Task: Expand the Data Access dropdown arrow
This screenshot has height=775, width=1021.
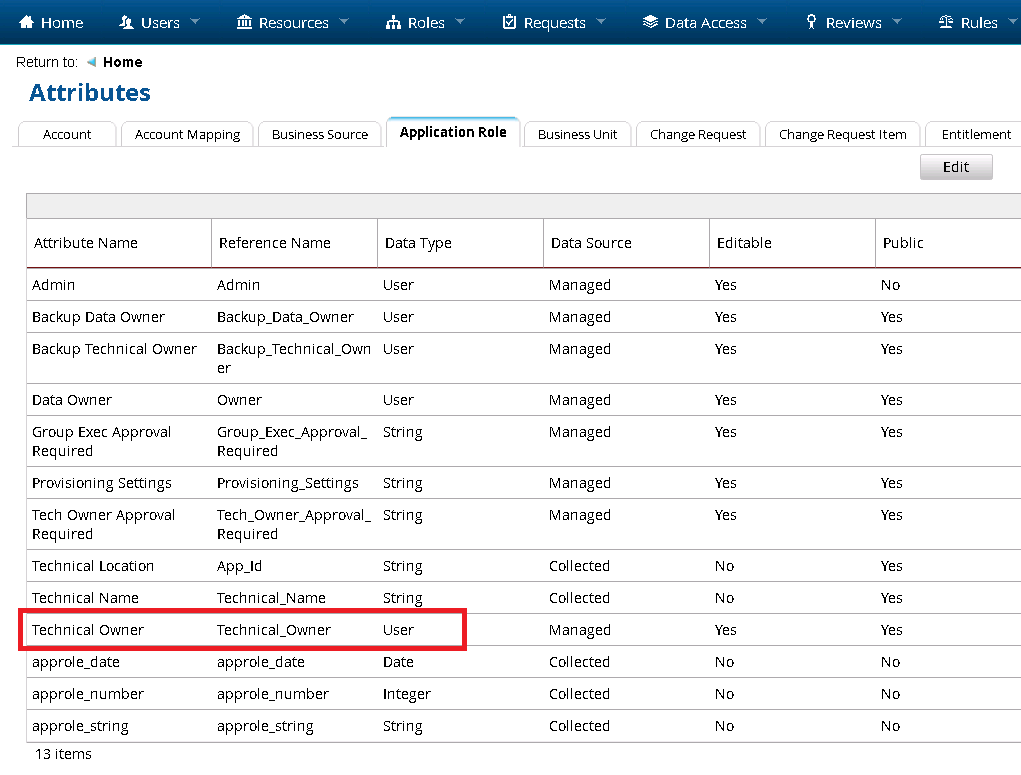Action: (762, 22)
